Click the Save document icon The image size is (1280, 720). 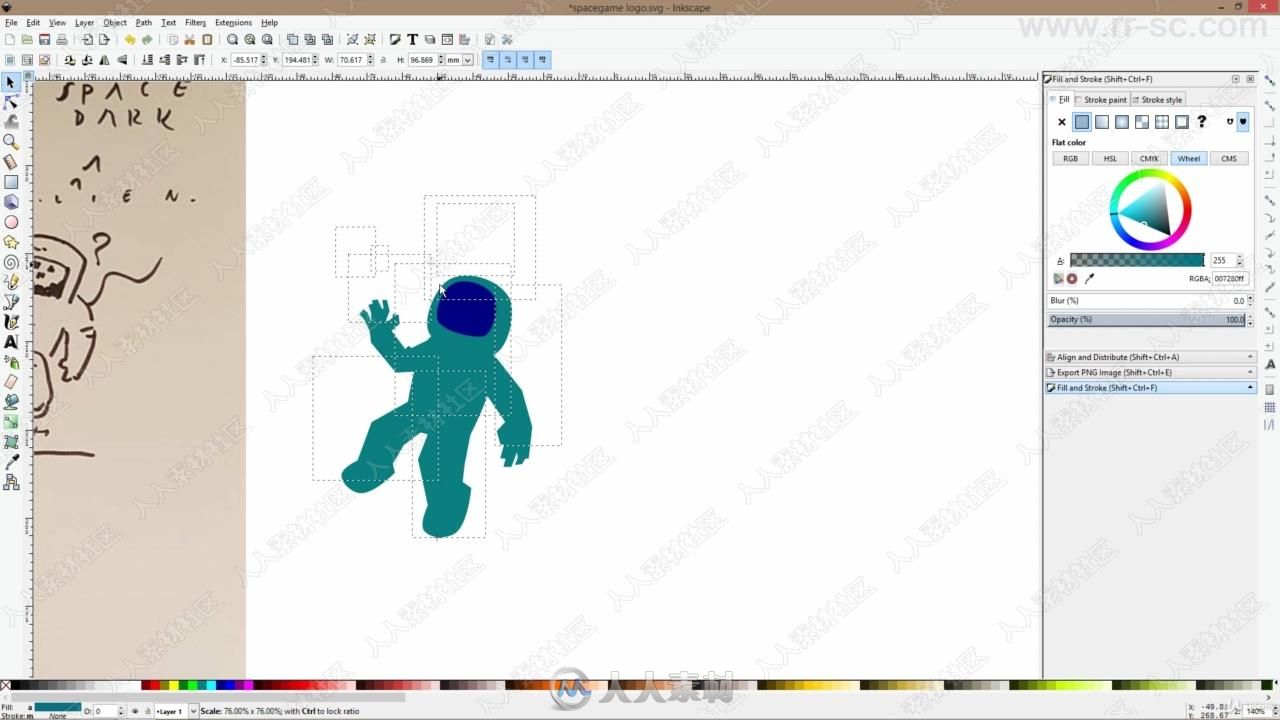click(x=44, y=40)
